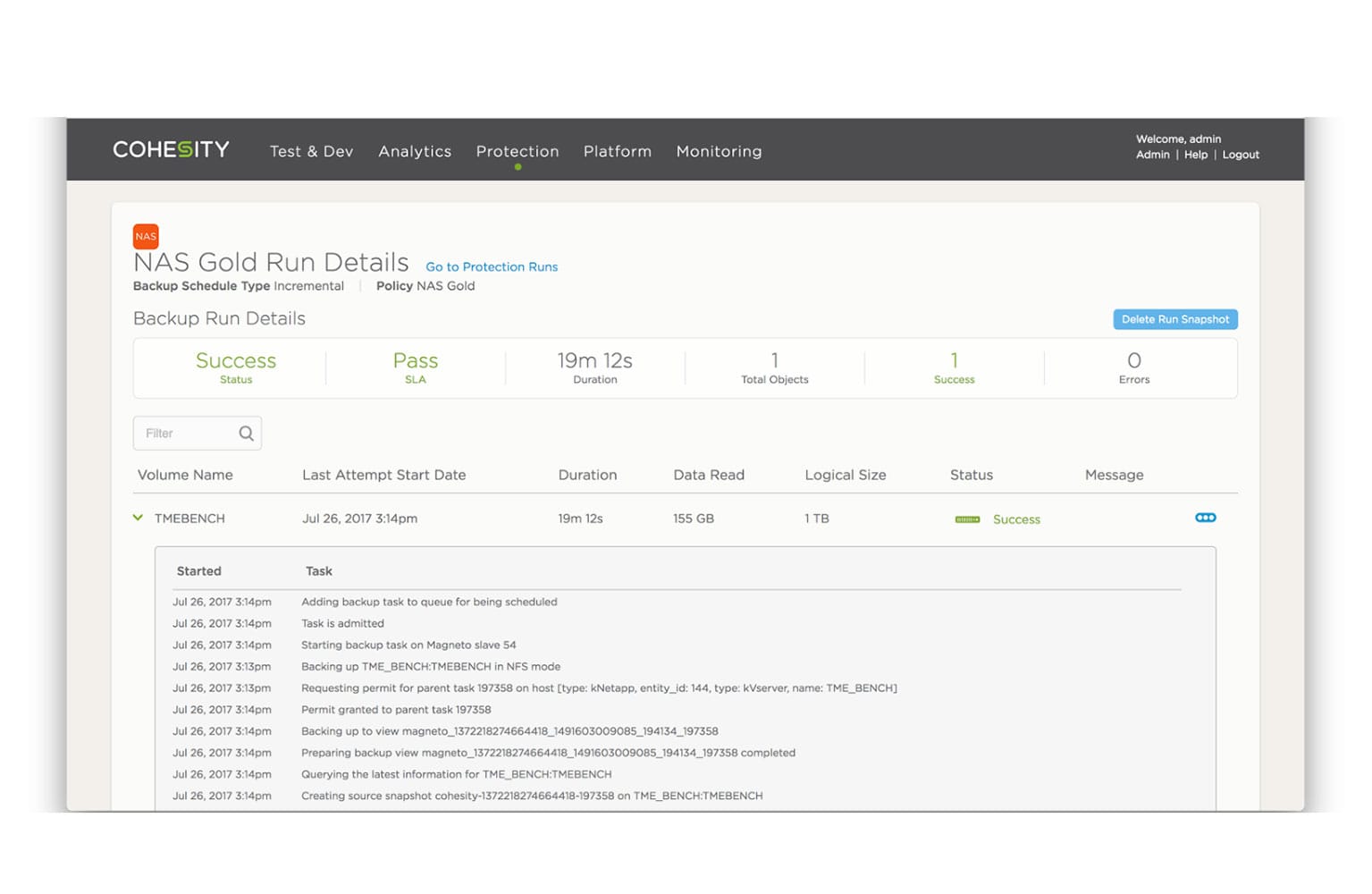Viewport: 1372px width, 894px height.
Task: Sort by Volume Name column header
Action: 185,475
